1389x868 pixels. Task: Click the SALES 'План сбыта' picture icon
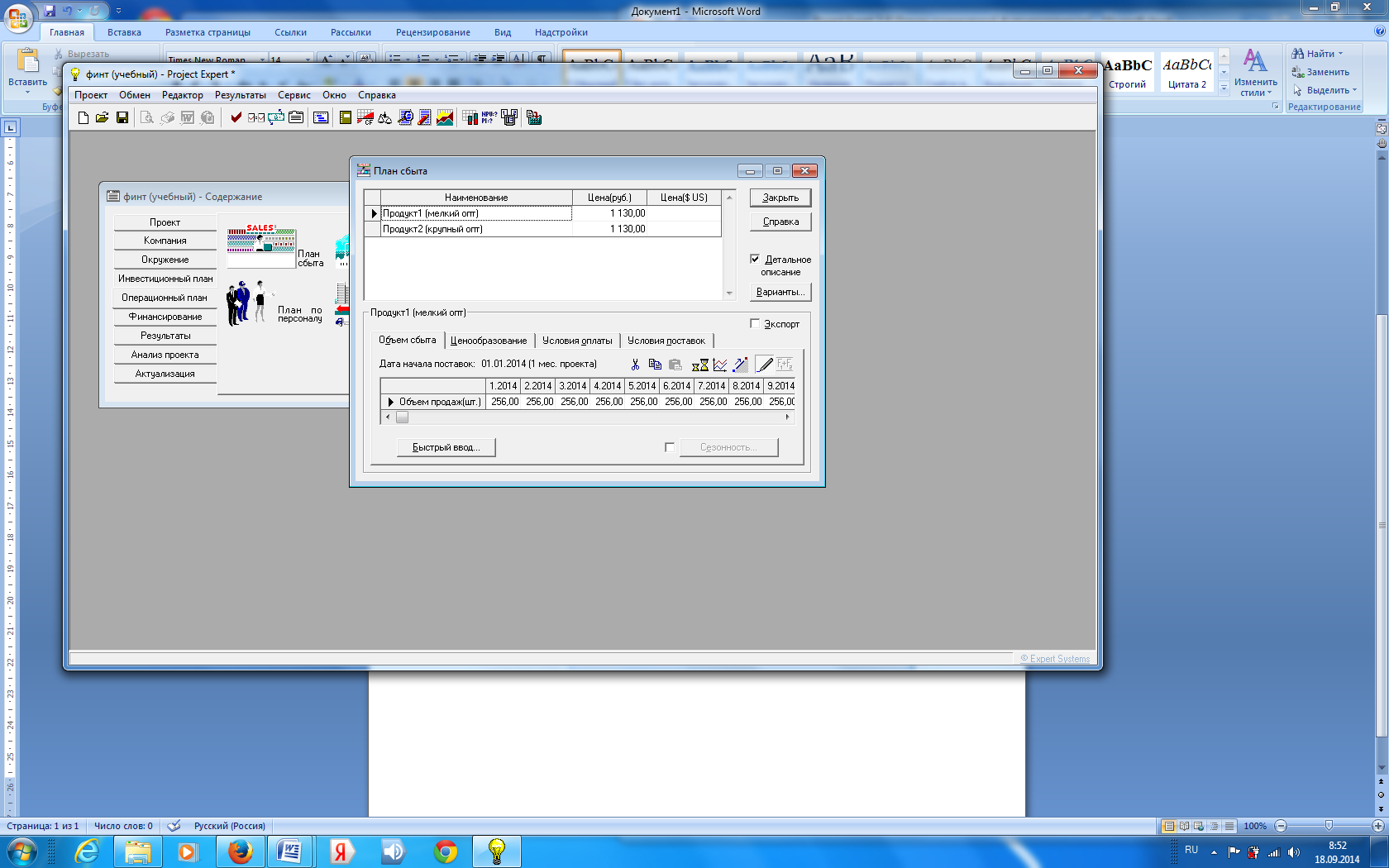[x=261, y=246]
